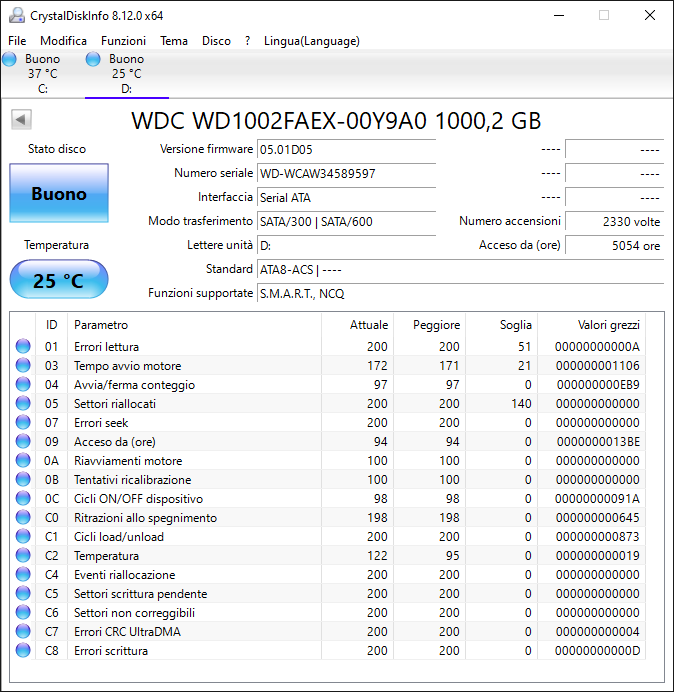Click status orb for Eventi riallocazione

[23, 574]
